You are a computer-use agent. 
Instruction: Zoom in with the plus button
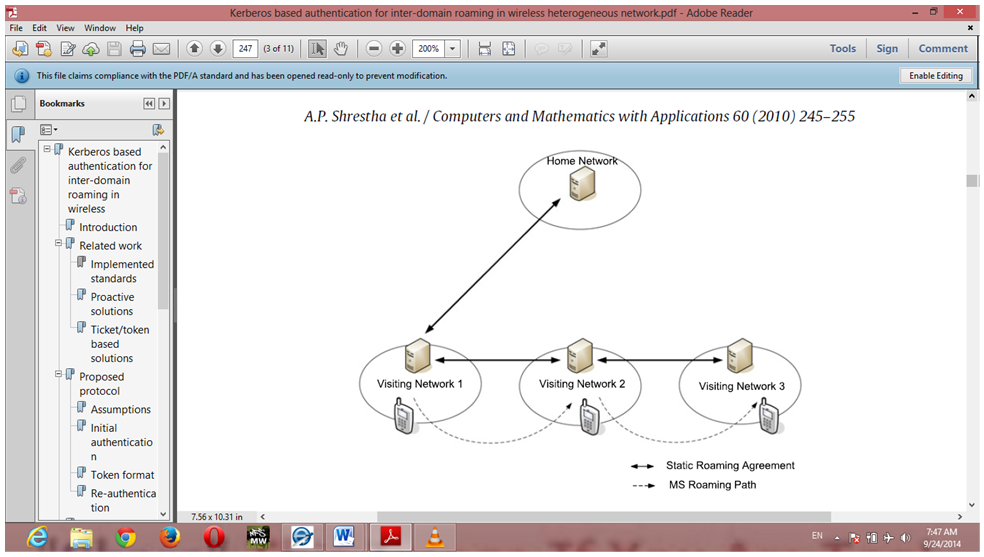click(x=397, y=49)
